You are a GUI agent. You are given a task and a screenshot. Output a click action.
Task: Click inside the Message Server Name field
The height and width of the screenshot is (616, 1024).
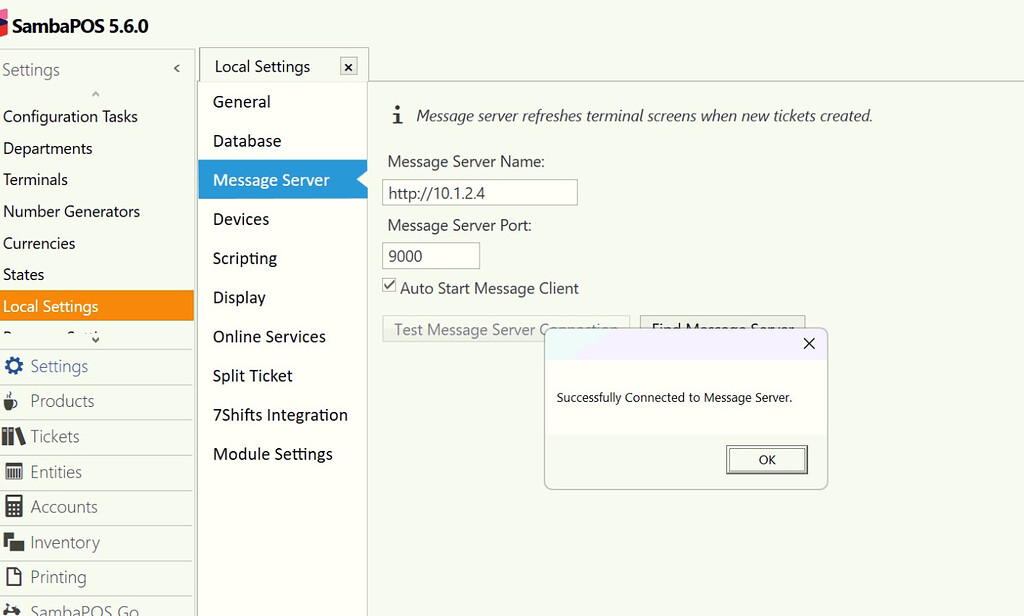479,192
